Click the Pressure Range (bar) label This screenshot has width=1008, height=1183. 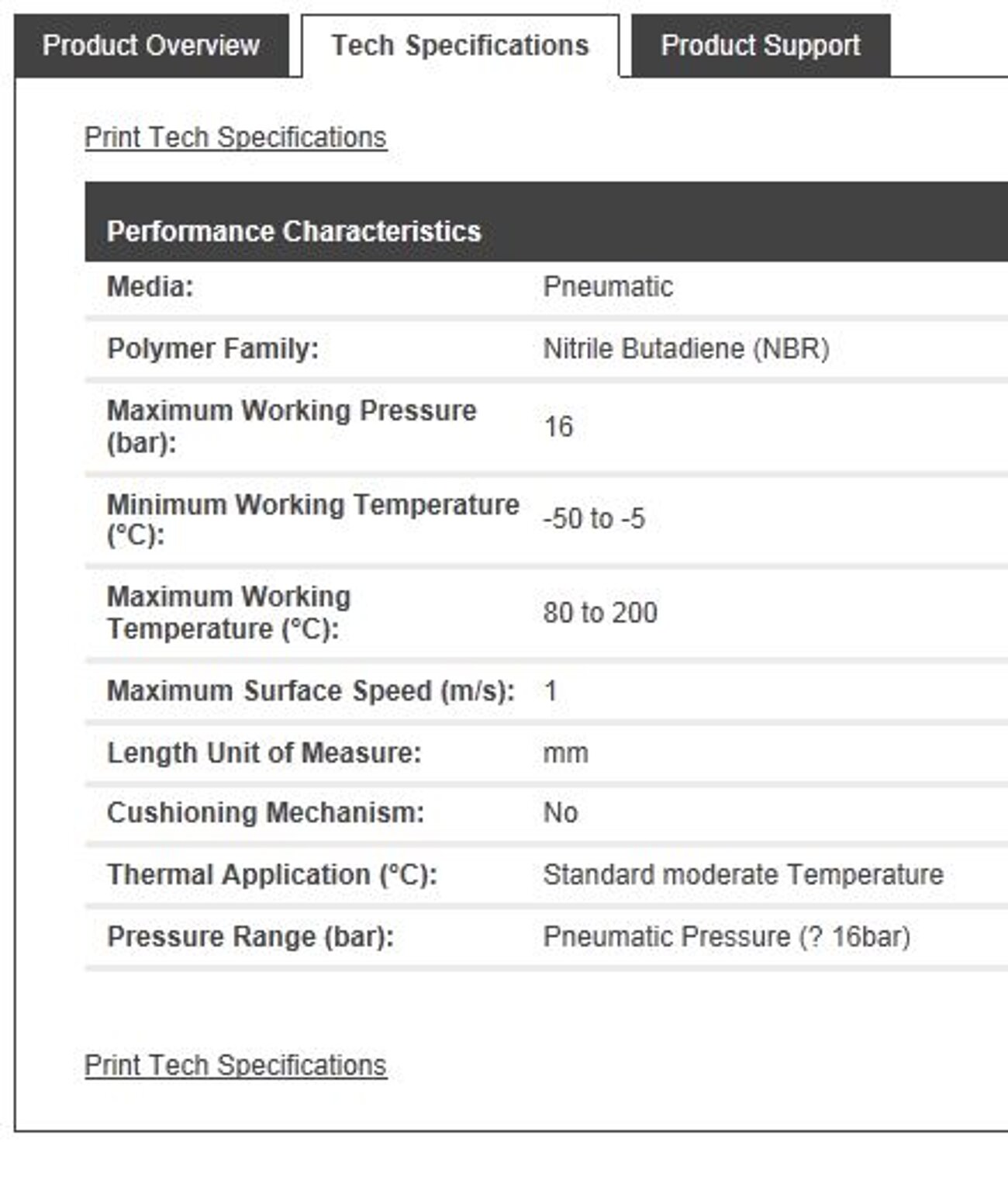[250, 937]
